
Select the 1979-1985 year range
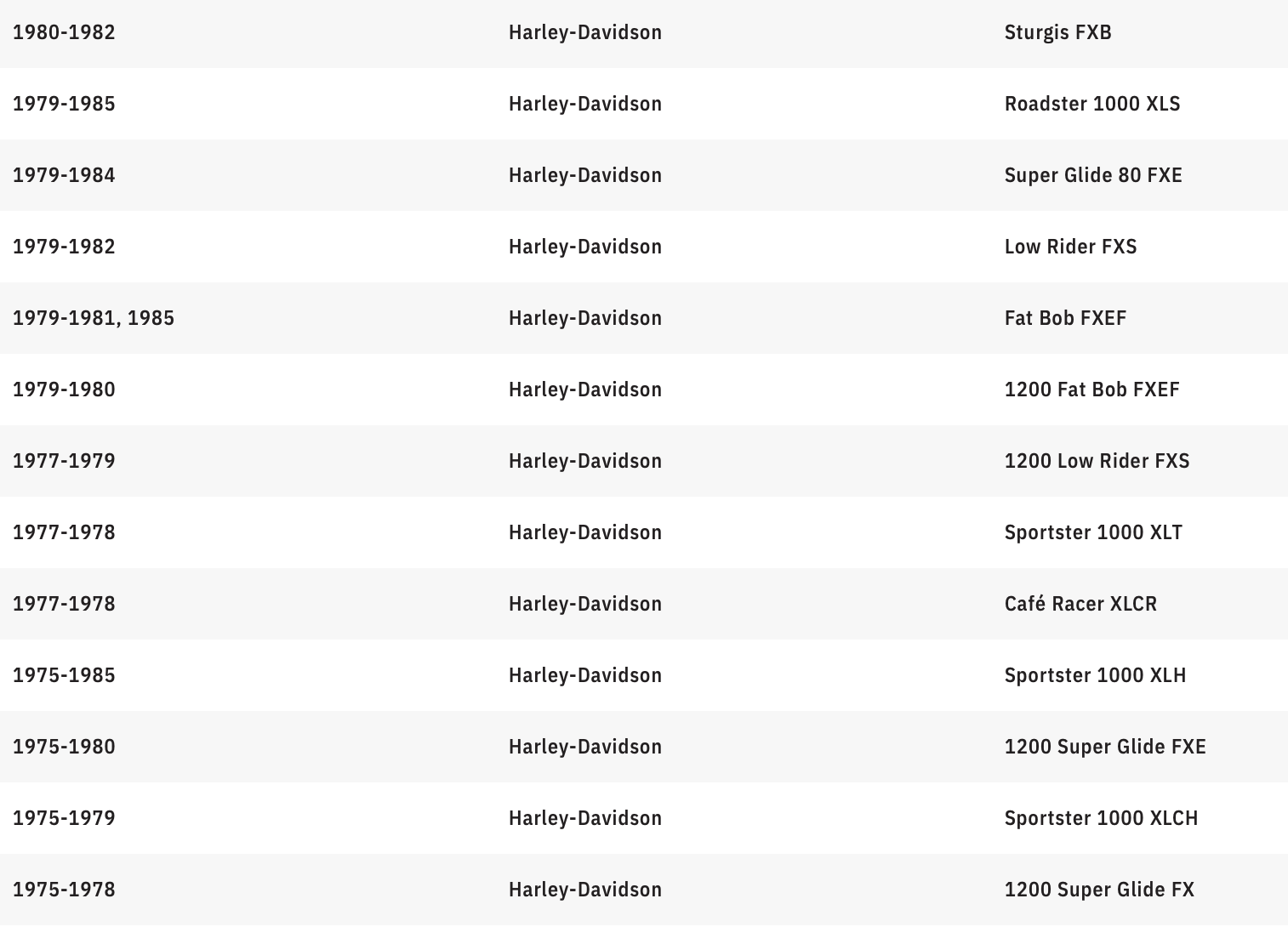[x=64, y=104]
